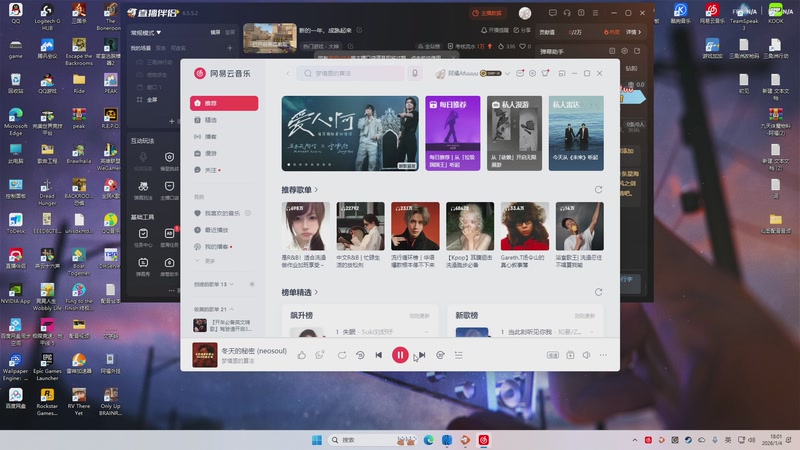Open the 榜单精选 section link

[299, 292]
